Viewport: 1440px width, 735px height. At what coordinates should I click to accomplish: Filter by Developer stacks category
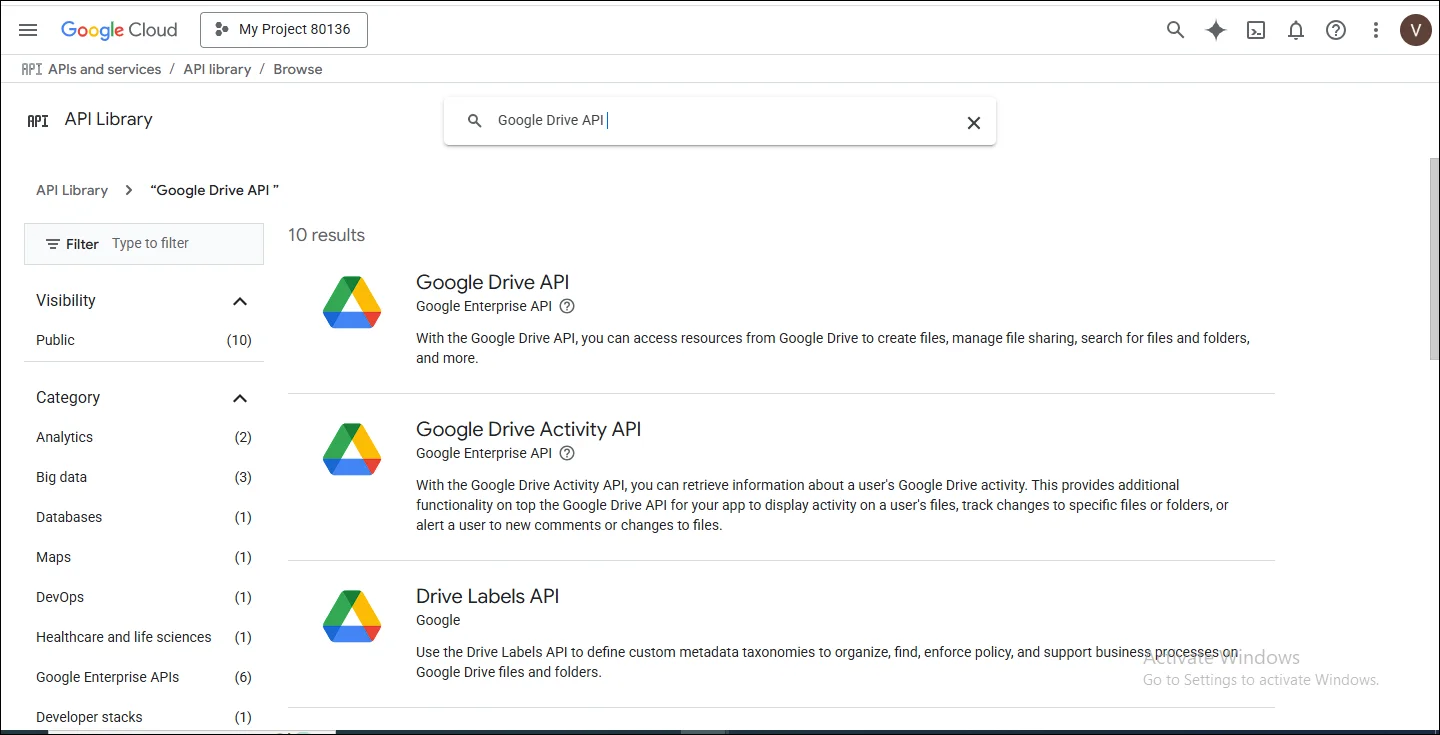[144, 717]
